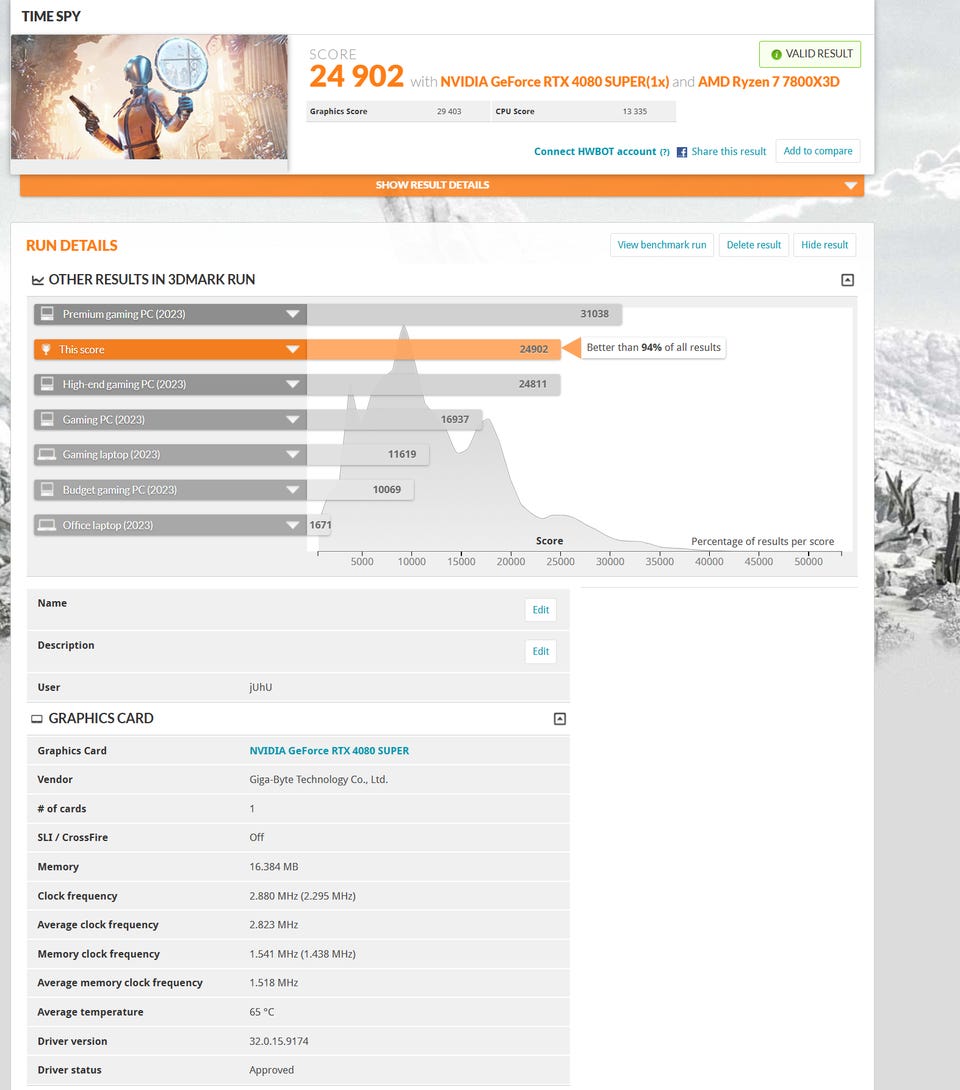The width and height of the screenshot is (960, 1090).
Task: Click the Gaming laptop bar value 11619
Action: pyautogui.click(x=402, y=454)
